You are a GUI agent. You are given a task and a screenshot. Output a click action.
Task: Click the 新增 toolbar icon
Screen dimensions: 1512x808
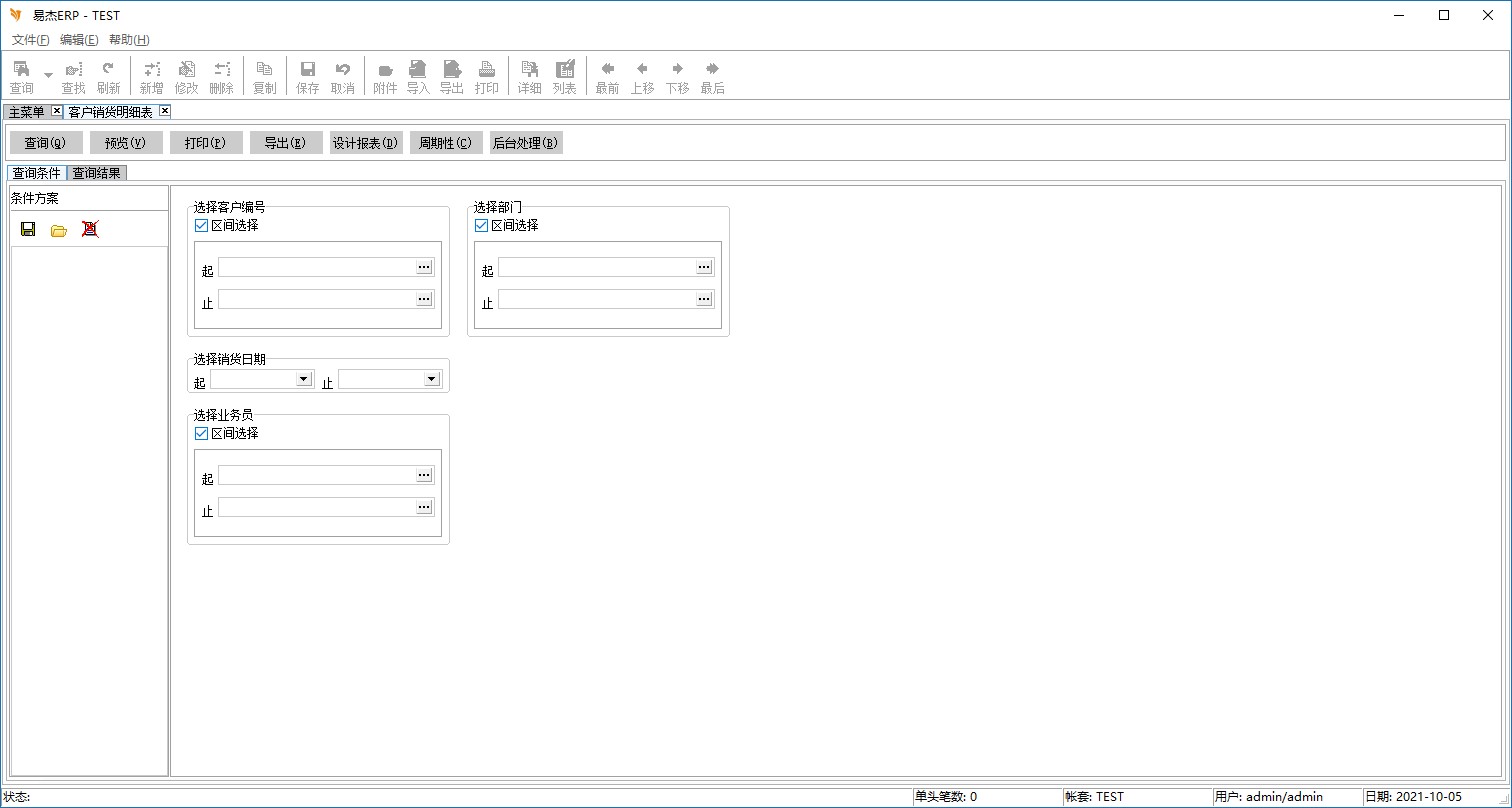151,76
